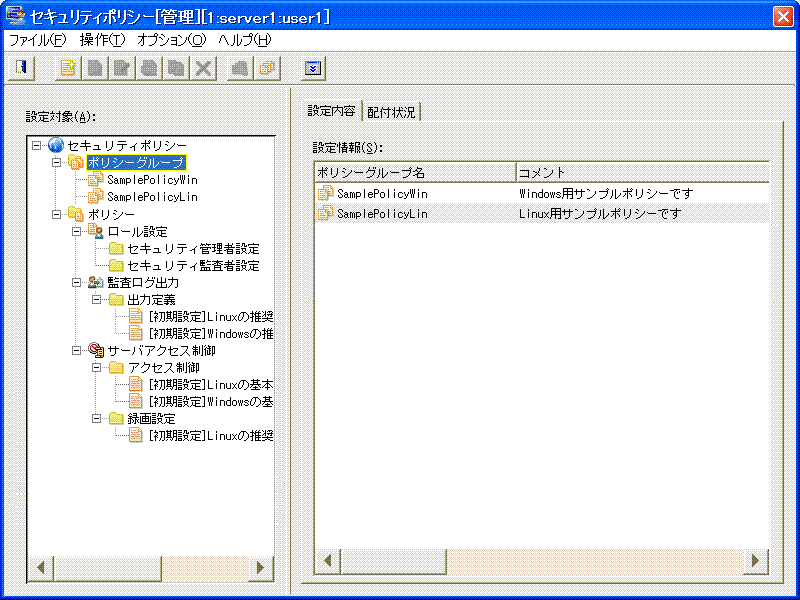Click the new policy icon with yellow star
This screenshot has height=600, width=800.
(x=68, y=68)
